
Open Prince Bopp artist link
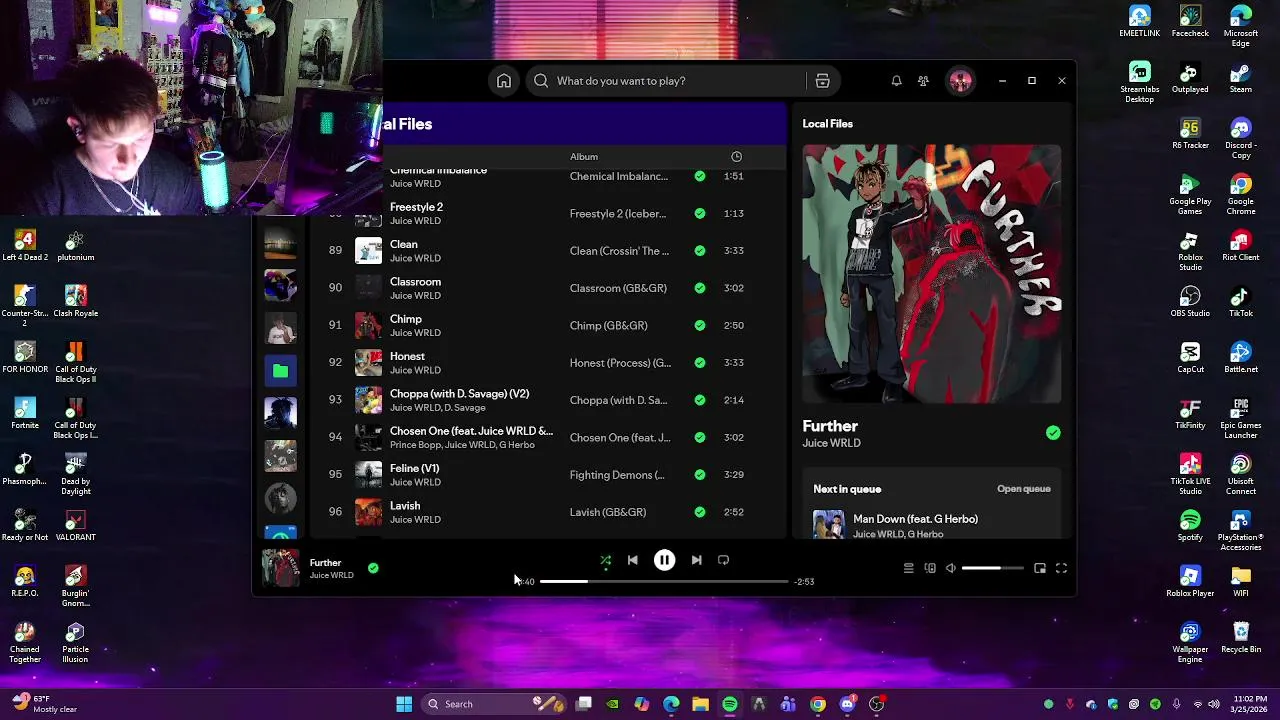tap(415, 445)
